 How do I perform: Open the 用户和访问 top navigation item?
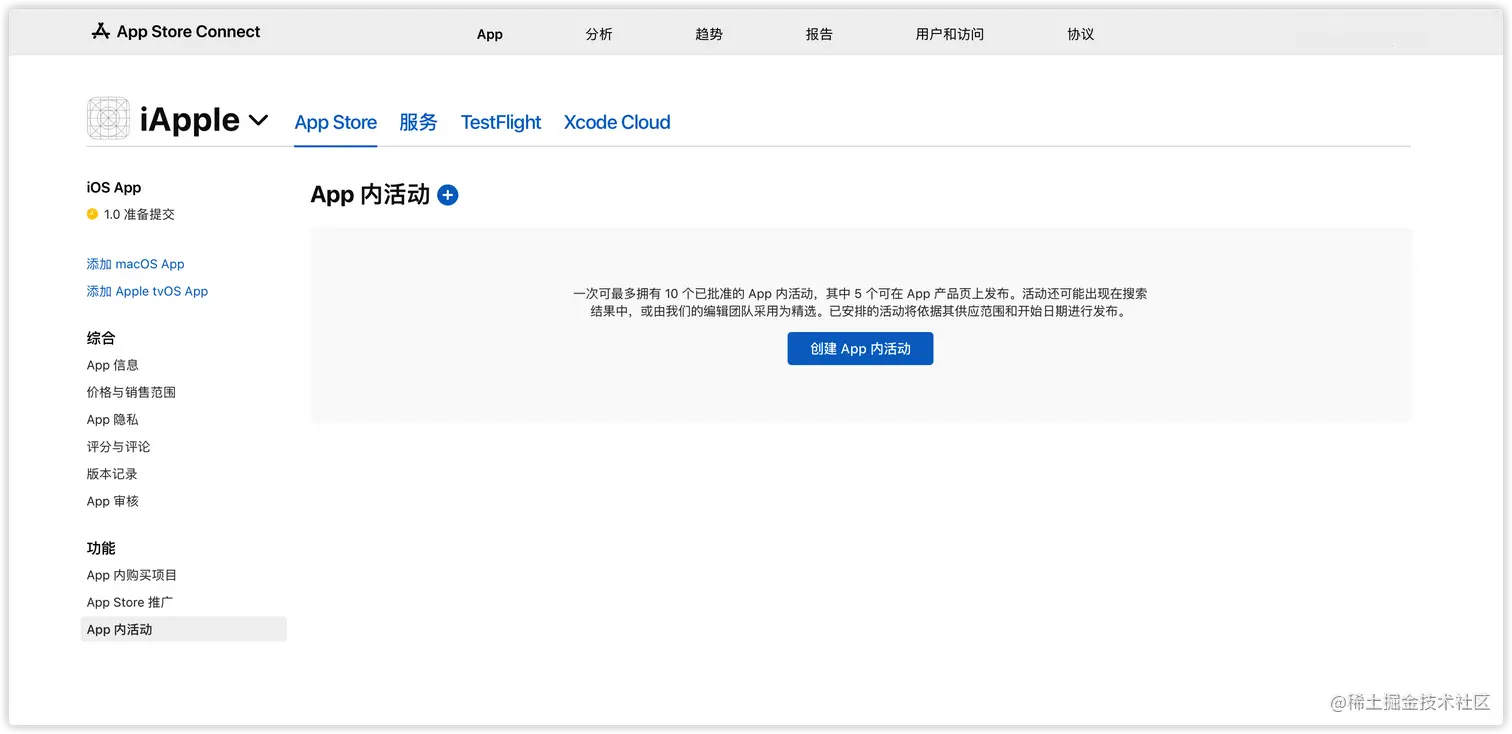point(950,34)
